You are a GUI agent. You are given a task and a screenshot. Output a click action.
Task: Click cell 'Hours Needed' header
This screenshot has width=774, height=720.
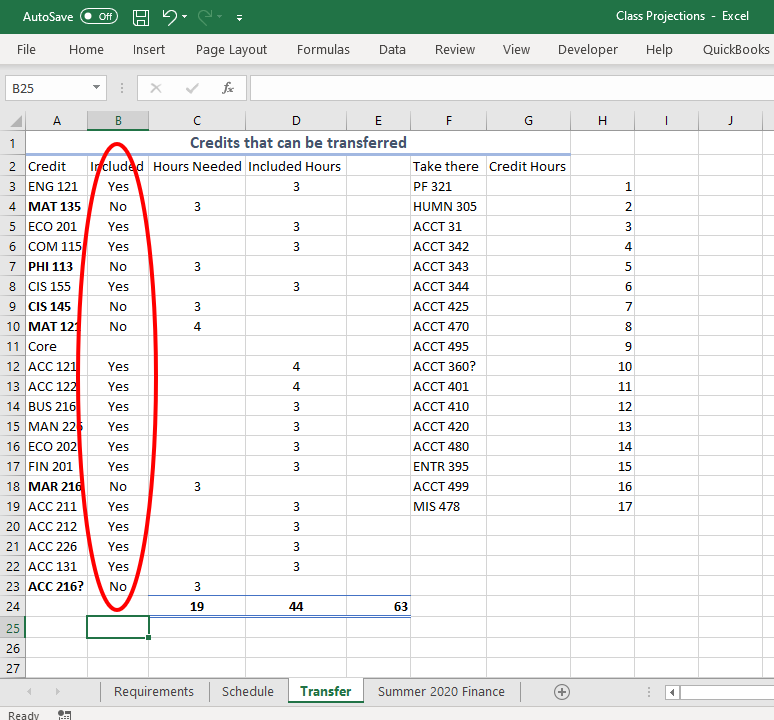pyautogui.click(x=197, y=166)
